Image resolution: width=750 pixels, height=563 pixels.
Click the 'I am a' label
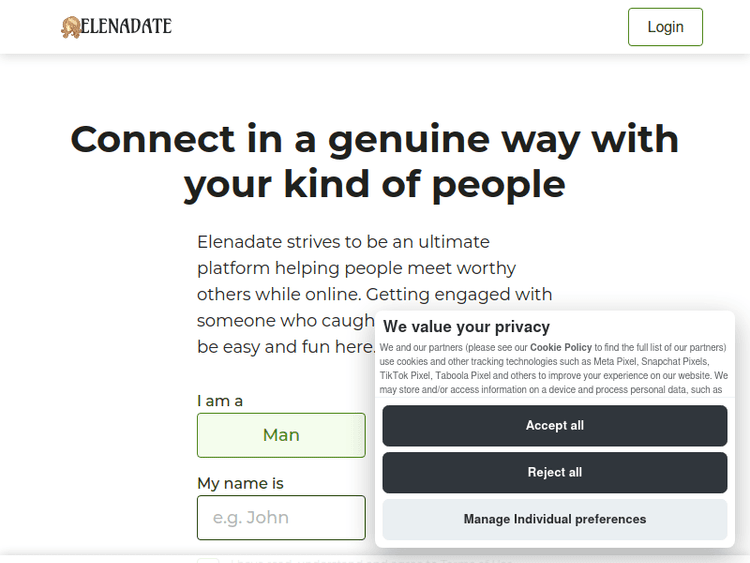pos(220,400)
